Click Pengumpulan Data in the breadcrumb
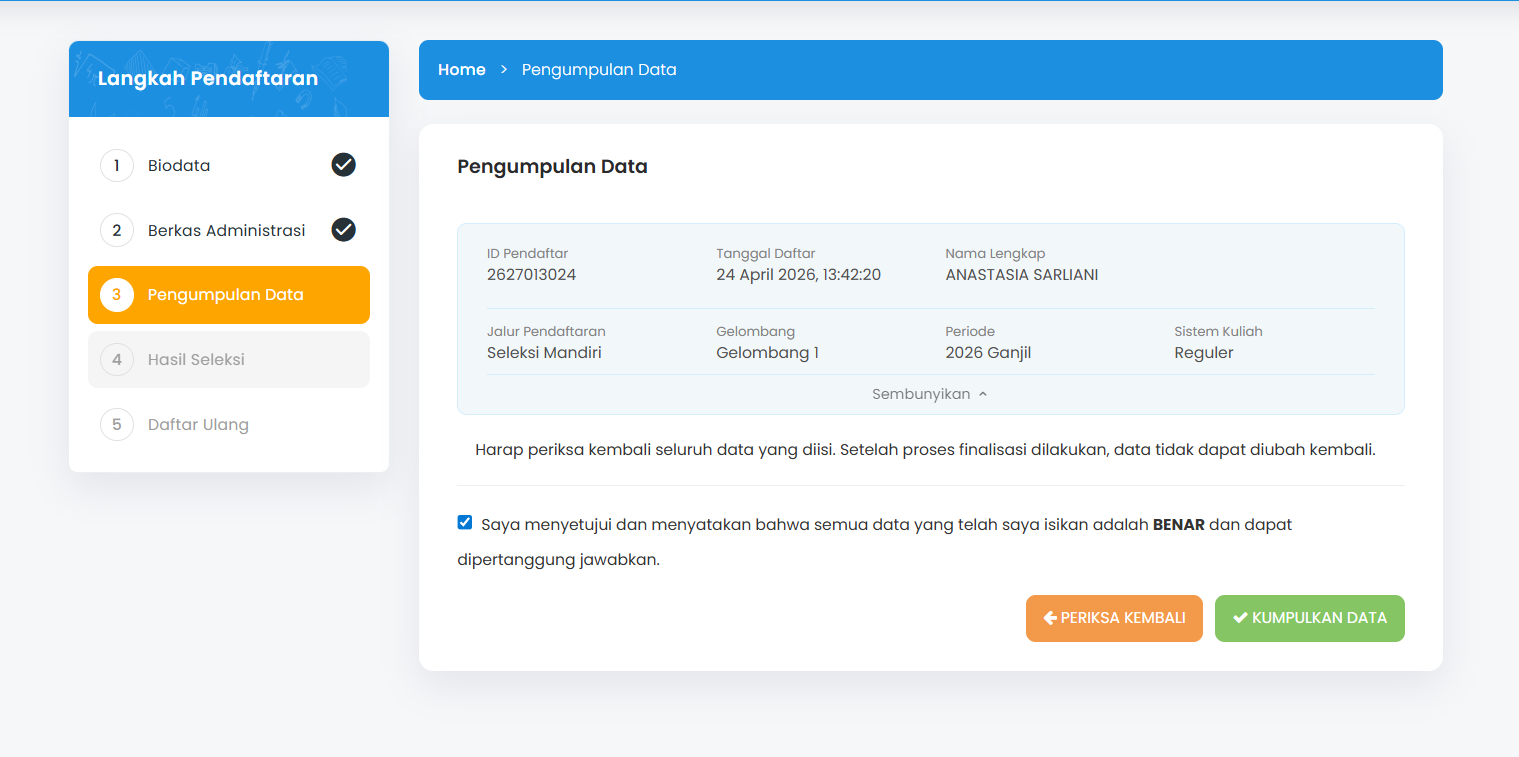The height and width of the screenshot is (757, 1519). (x=599, y=70)
